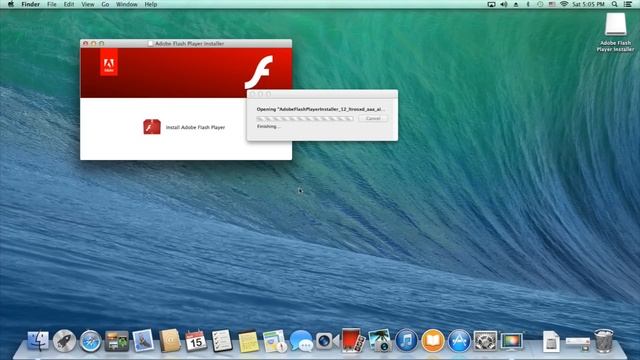This screenshot has width=640, height=360.
Task: Open AirPlay display menu bar icon
Action: click(491, 4)
